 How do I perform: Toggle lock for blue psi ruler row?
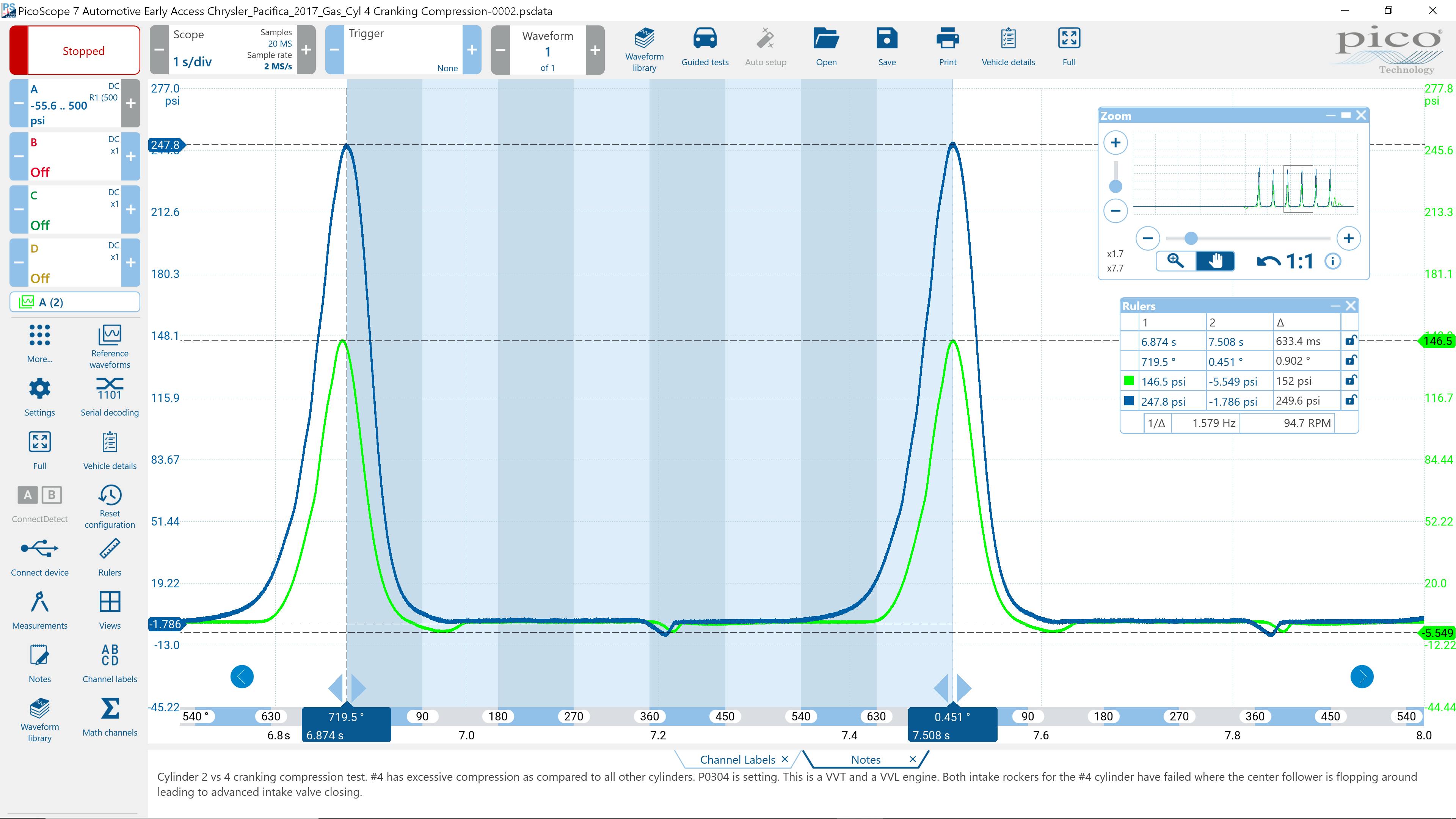pos(1350,401)
